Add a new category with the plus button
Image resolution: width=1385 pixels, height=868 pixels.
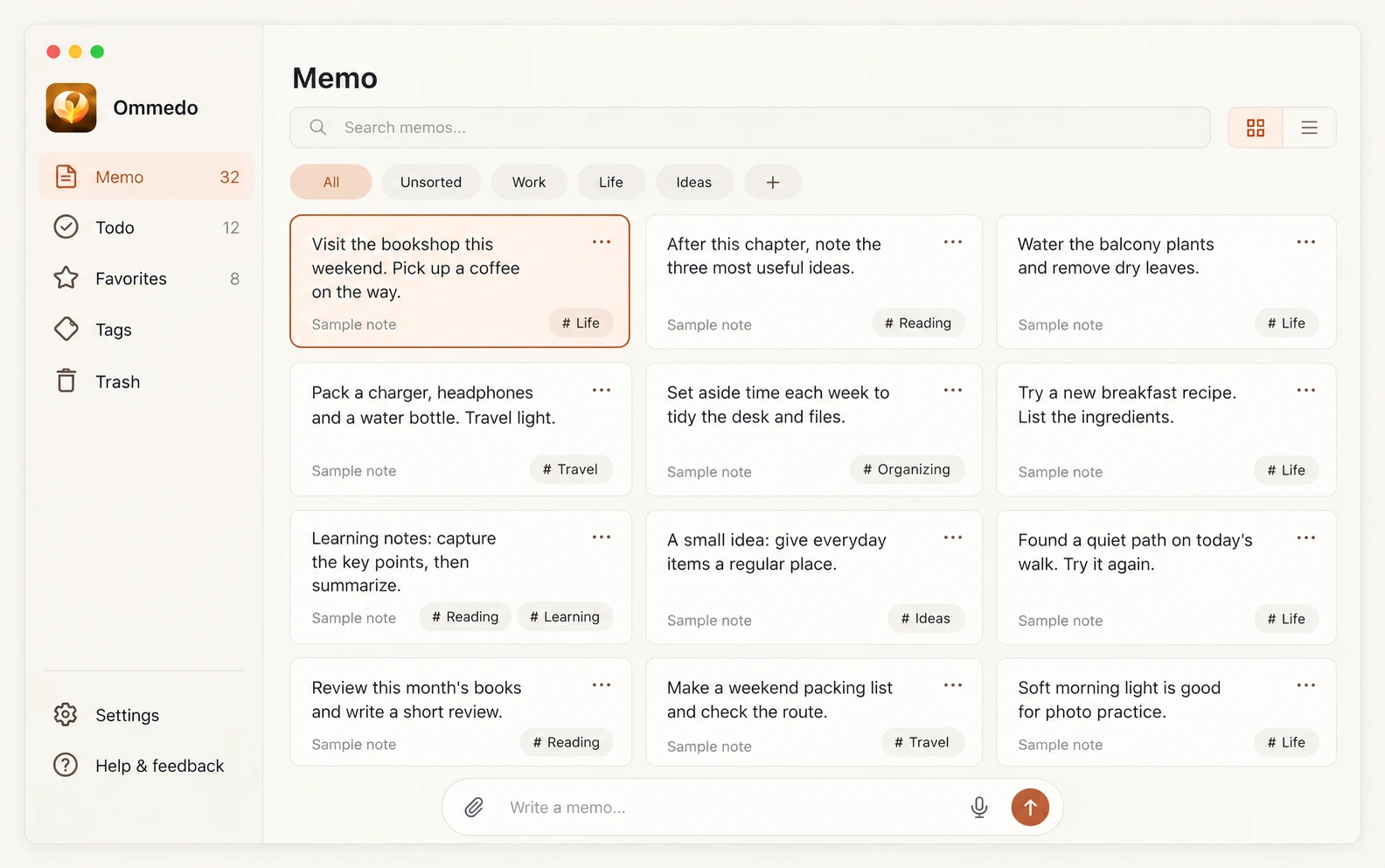pos(773,182)
